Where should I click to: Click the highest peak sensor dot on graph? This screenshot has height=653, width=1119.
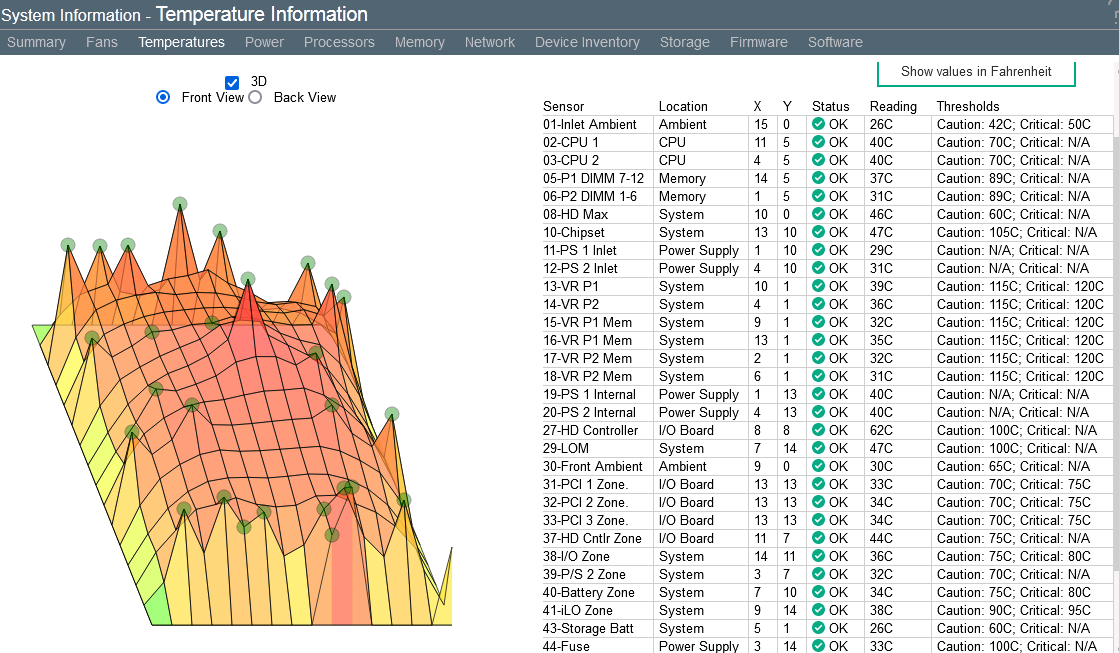coord(180,204)
